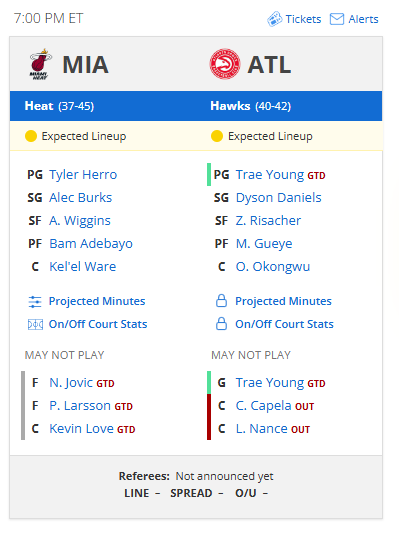The width and height of the screenshot is (399, 536).
Task: Open Kevin Love injury listing
Action: coord(81,429)
